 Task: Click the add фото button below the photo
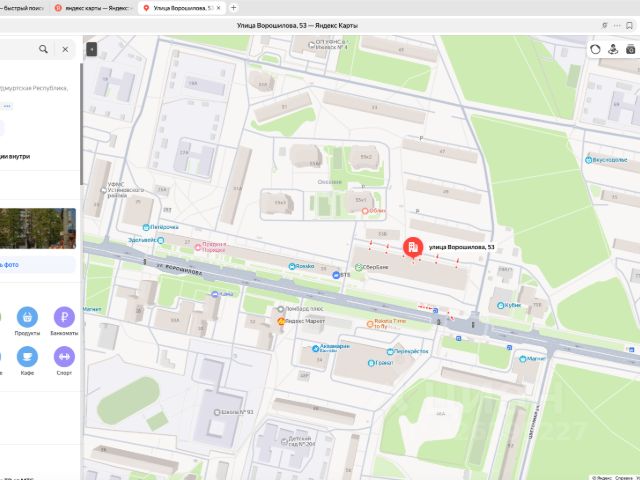coord(38,264)
